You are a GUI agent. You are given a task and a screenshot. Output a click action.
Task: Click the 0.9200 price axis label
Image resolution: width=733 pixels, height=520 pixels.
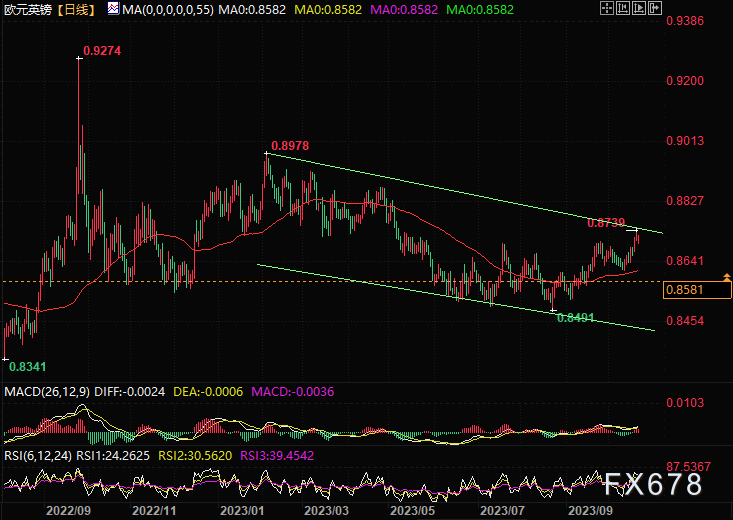pos(685,81)
